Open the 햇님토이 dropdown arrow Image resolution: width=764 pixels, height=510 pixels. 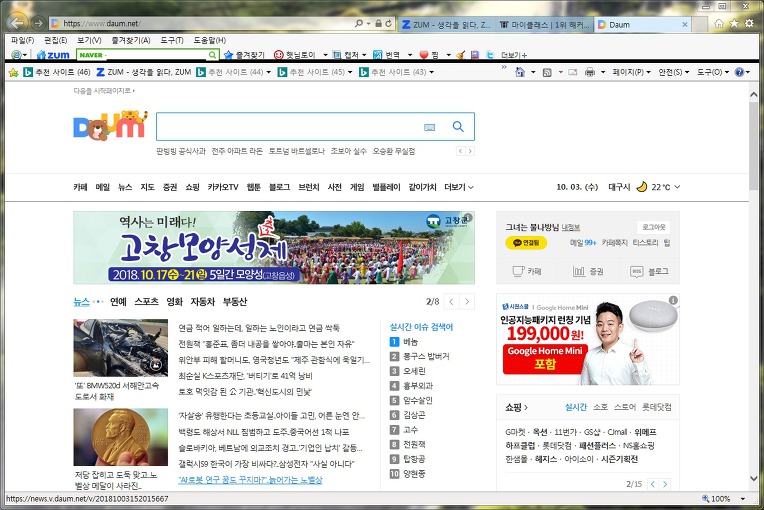325,55
